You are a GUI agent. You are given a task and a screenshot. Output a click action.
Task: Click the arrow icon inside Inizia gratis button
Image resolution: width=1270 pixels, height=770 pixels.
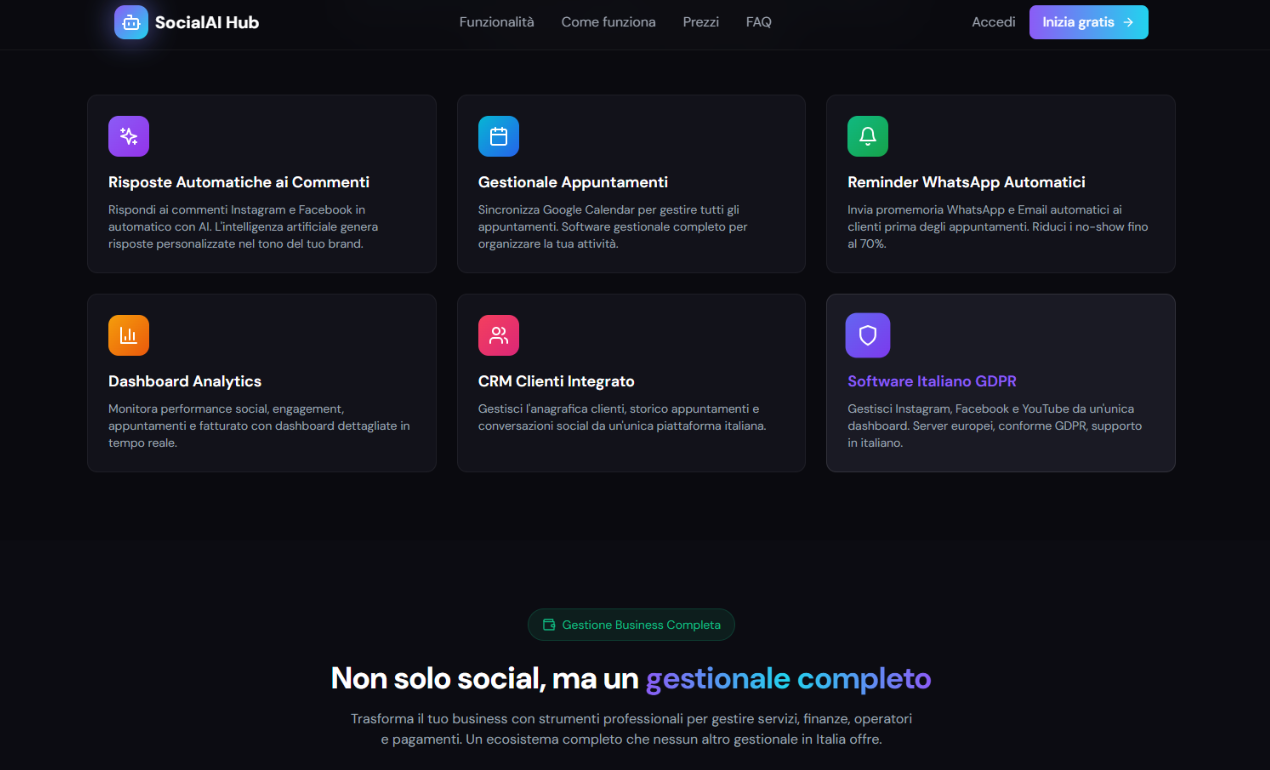[x=1129, y=21]
